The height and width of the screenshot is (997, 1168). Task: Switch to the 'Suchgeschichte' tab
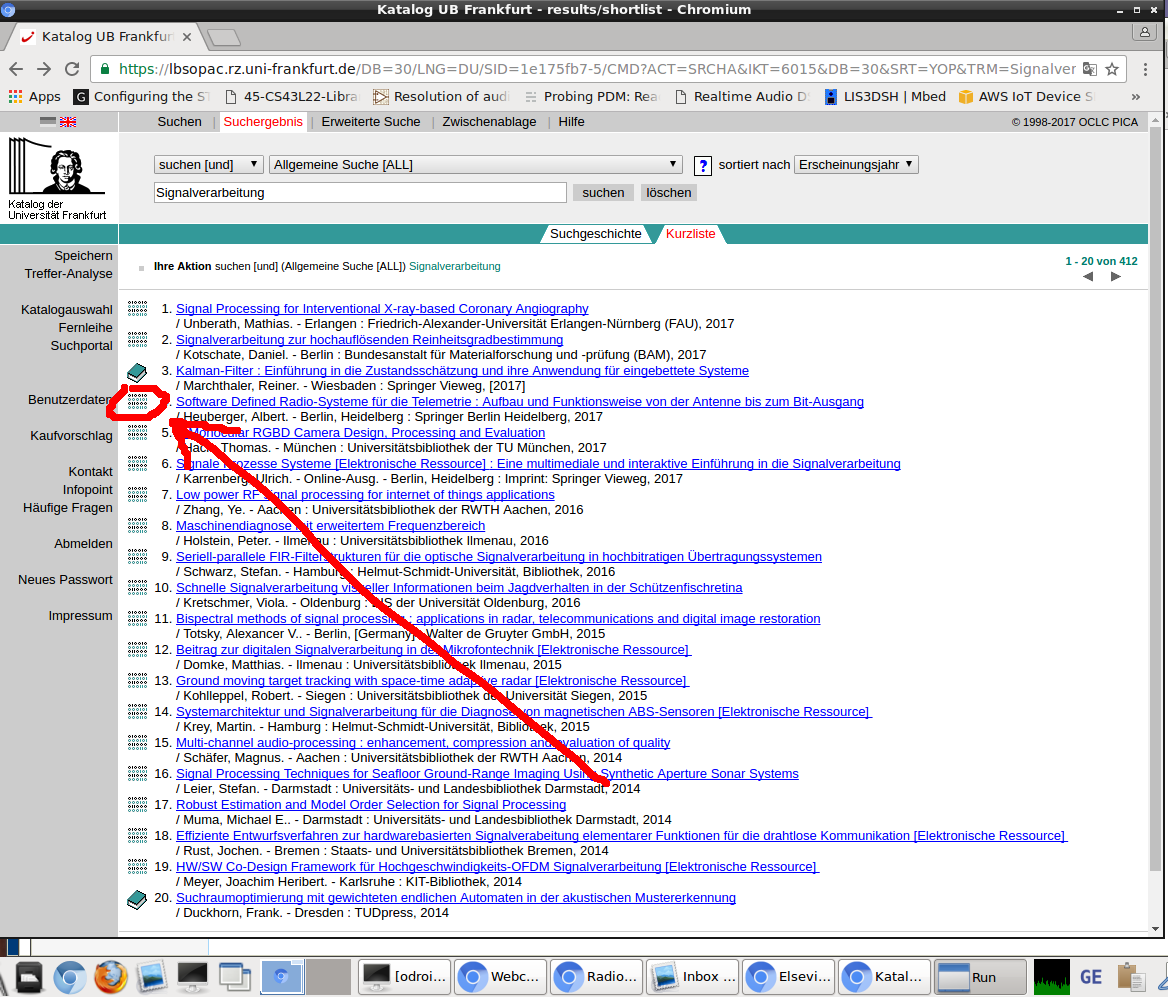click(596, 234)
